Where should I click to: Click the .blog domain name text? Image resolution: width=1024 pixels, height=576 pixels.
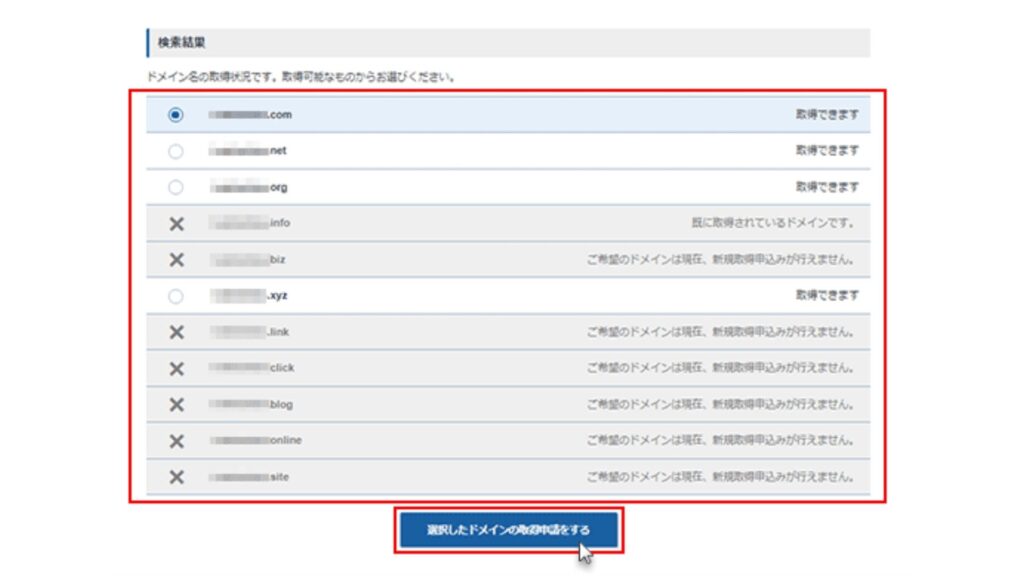[251, 405]
